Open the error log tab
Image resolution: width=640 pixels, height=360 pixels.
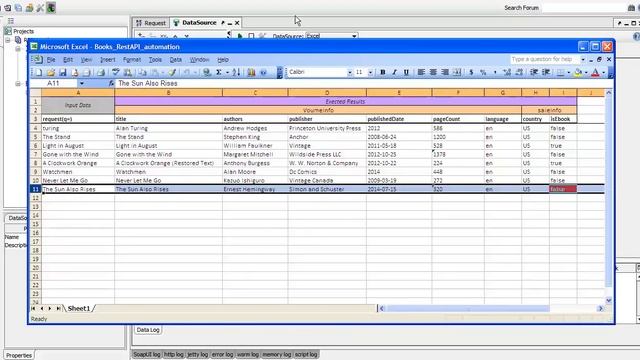pyautogui.click(x=222, y=354)
